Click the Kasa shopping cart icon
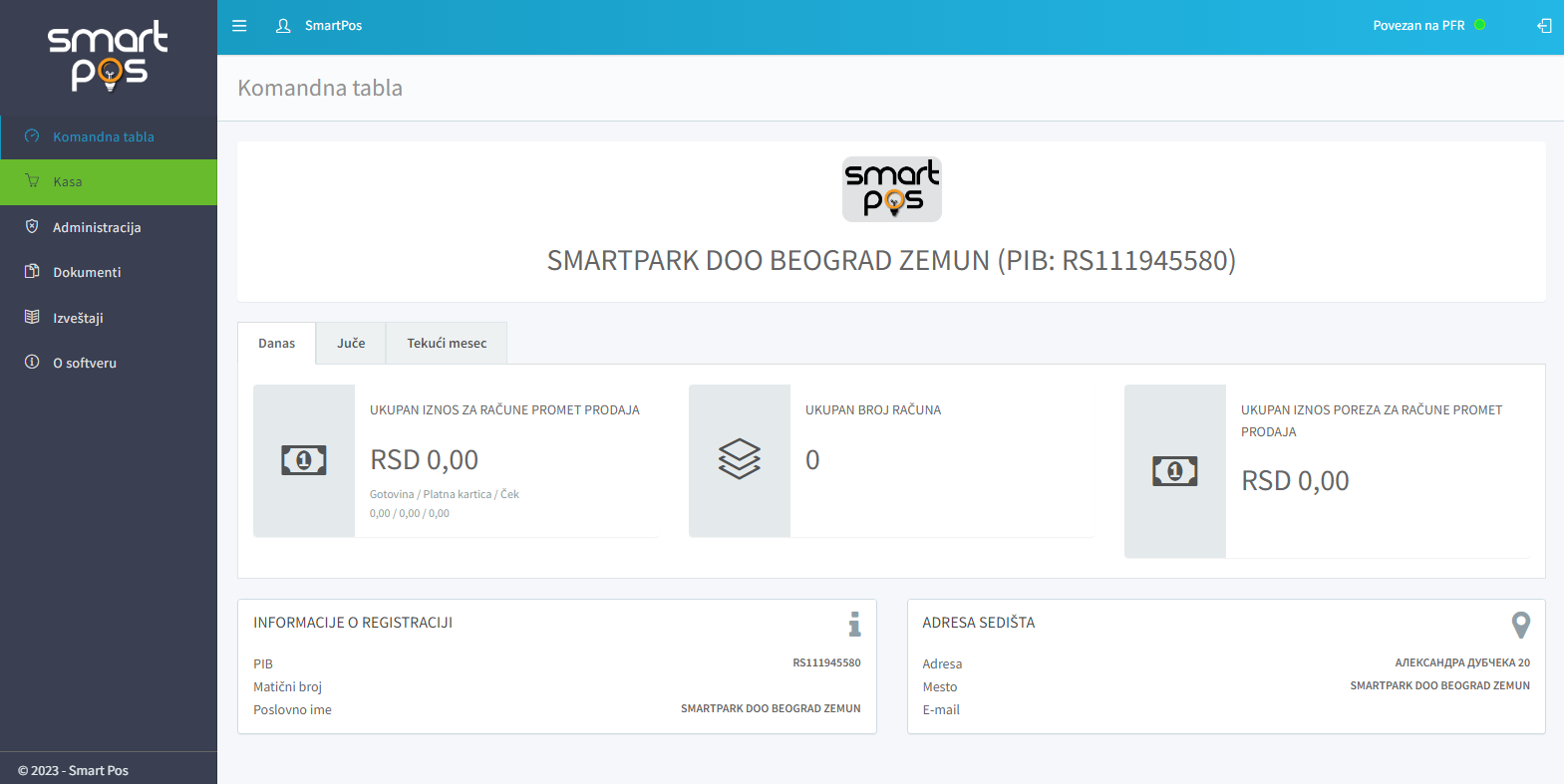 [32, 181]
